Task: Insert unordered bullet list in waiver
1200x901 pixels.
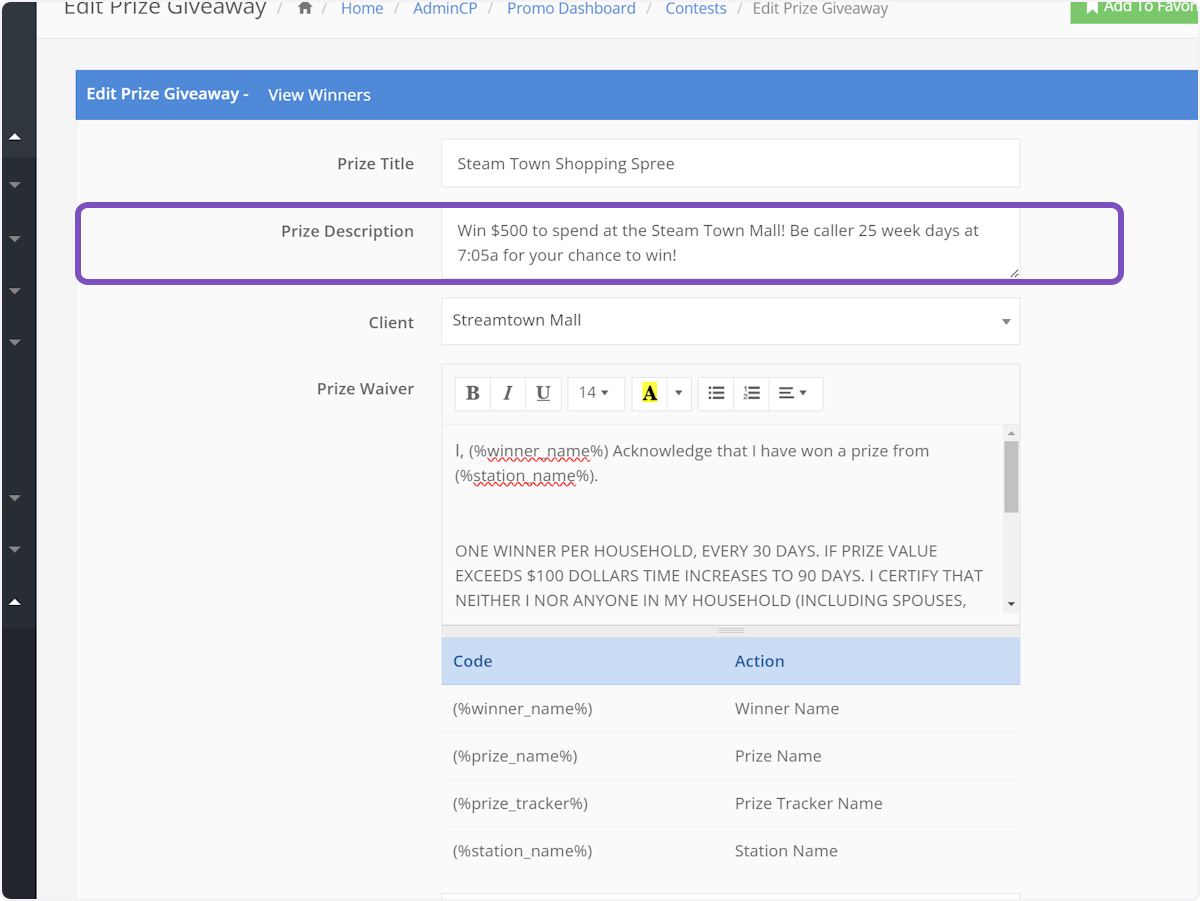Action: (716, 393)
